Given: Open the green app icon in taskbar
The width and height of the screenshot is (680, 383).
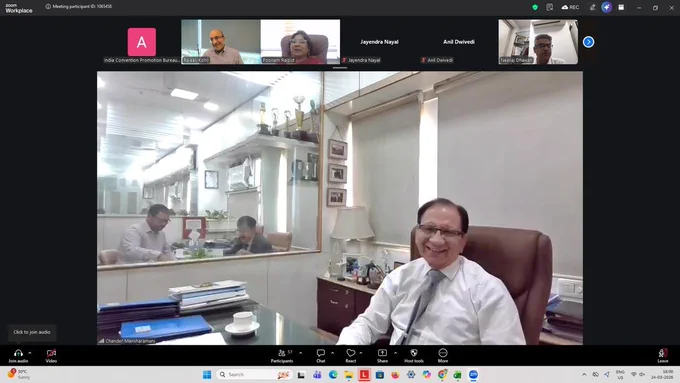Looking at the screenshot, I should [x=458, y=375].
